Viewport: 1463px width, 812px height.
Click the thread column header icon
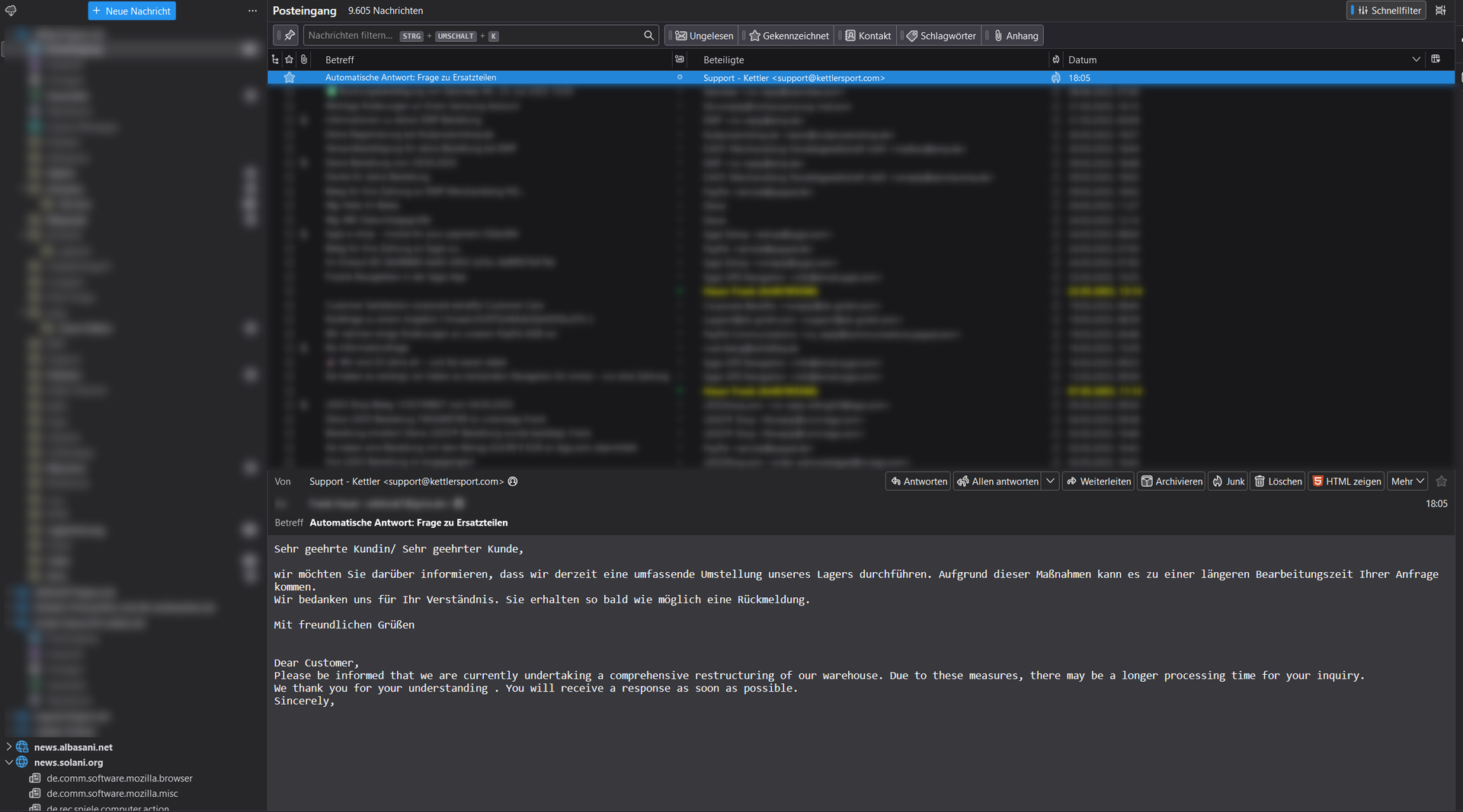click(x=275, y=59)
